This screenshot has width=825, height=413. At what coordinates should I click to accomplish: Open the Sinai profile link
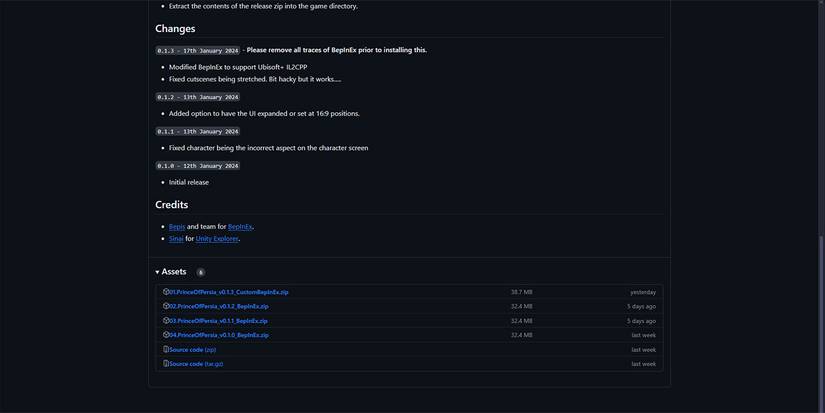176,239
